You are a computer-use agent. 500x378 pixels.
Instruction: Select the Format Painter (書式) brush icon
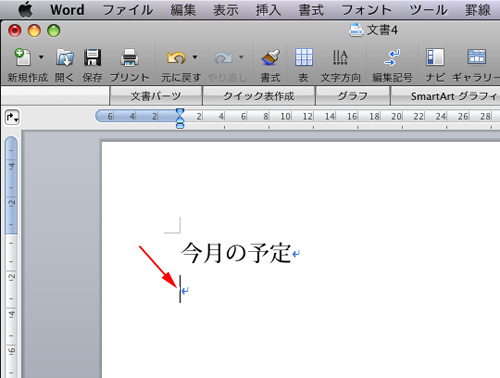270,57
